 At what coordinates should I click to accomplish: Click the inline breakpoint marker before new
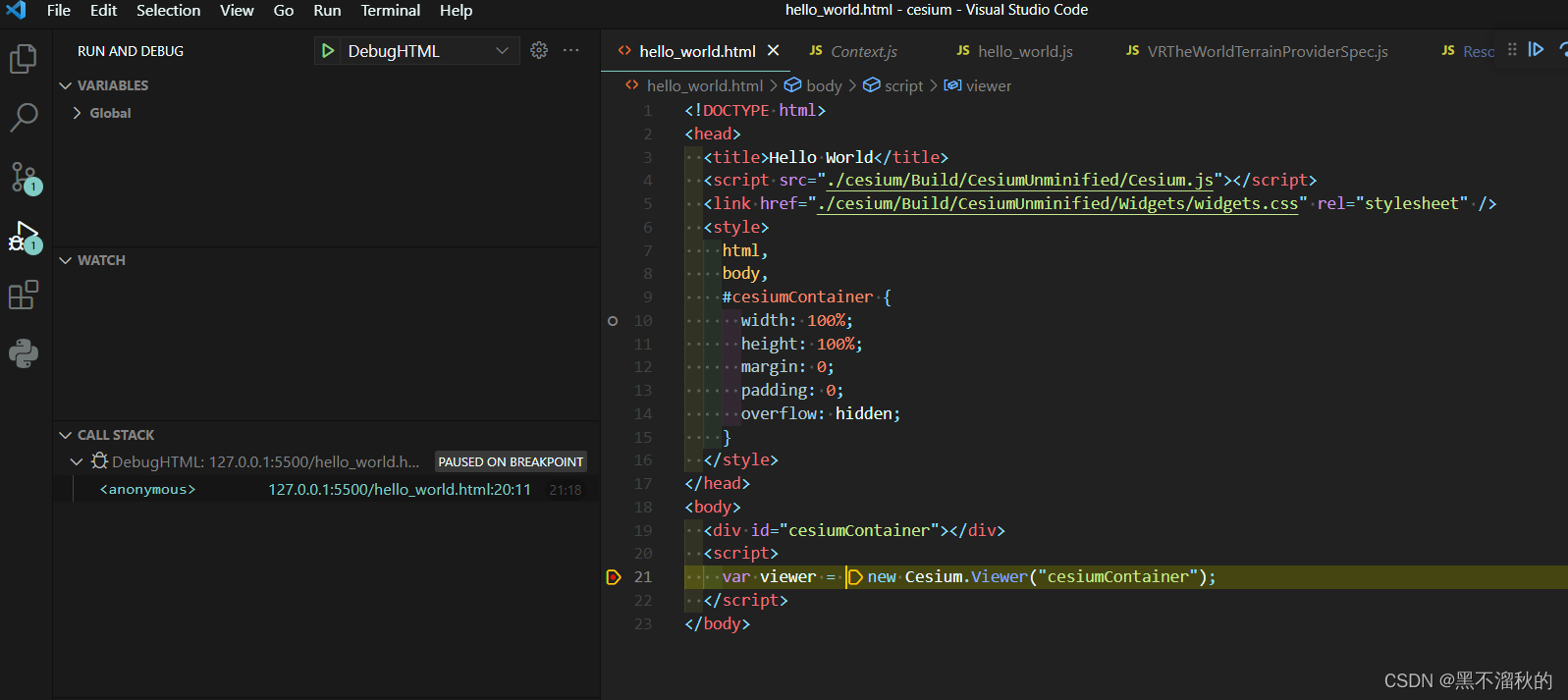pos(855,577)
